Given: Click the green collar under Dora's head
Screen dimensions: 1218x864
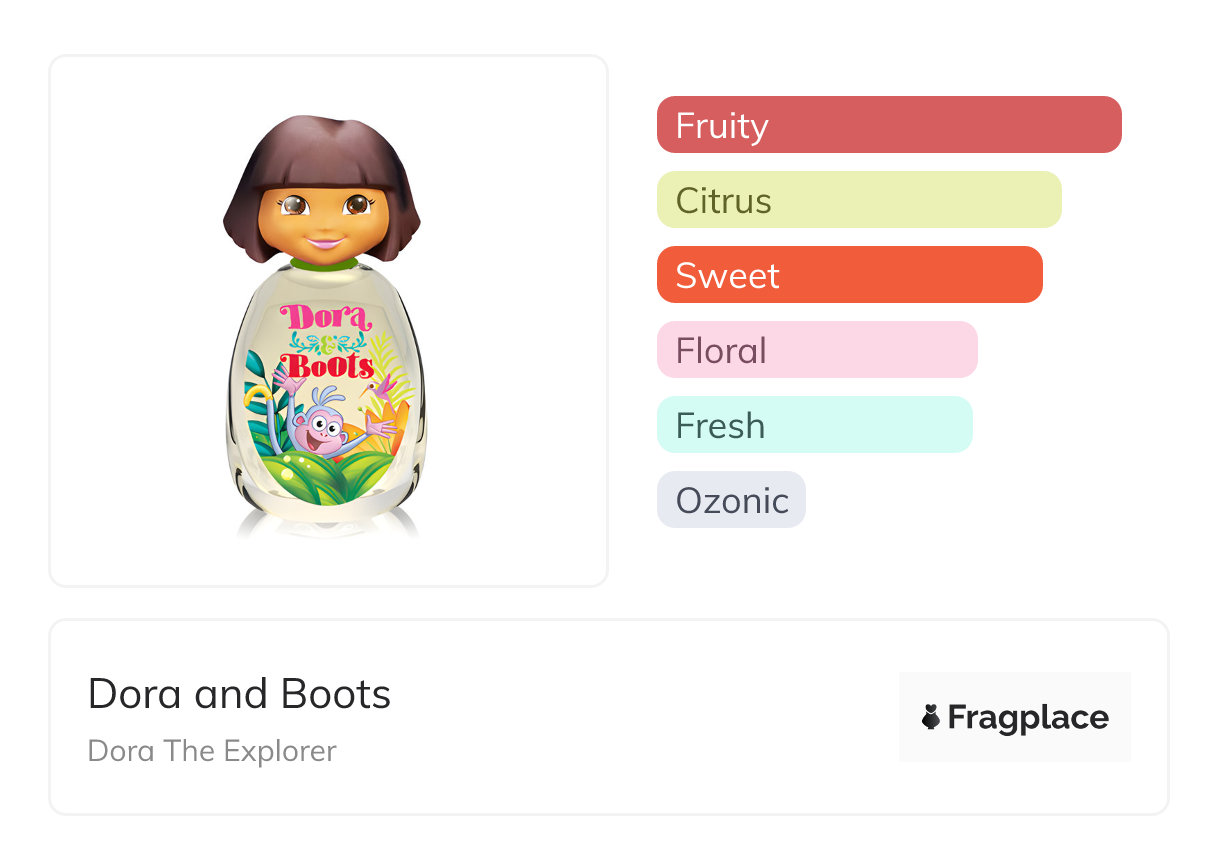Looking at the screenshot, I should (324, 264).
